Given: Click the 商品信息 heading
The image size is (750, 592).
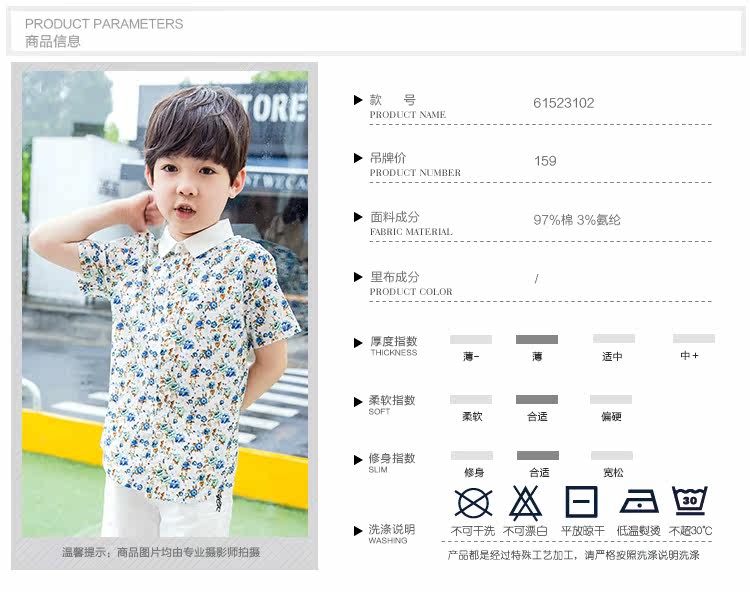Looking at the screenshot, I should click(53, 42).
